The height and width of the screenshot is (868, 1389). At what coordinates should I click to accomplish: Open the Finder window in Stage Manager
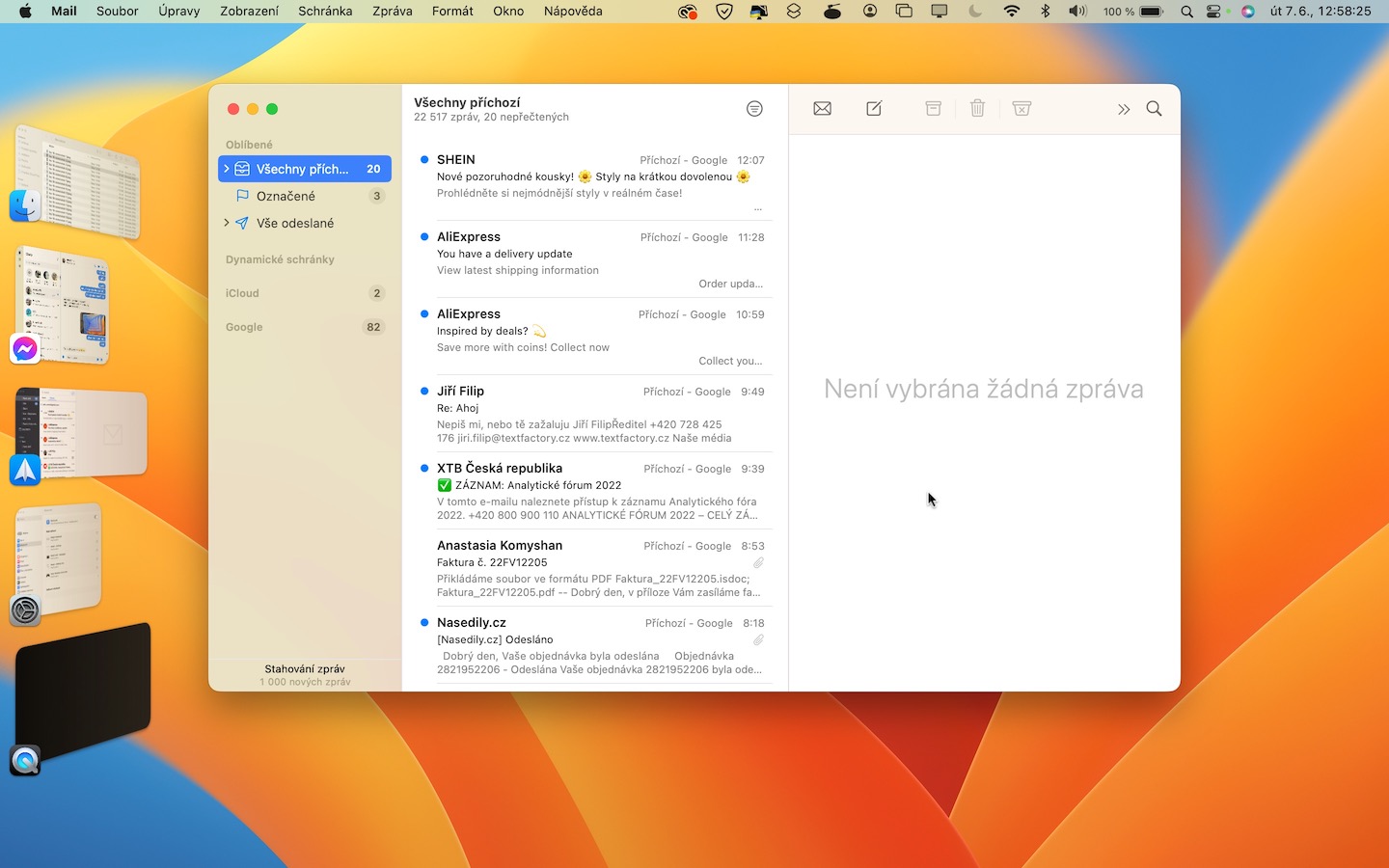(77, 181)
